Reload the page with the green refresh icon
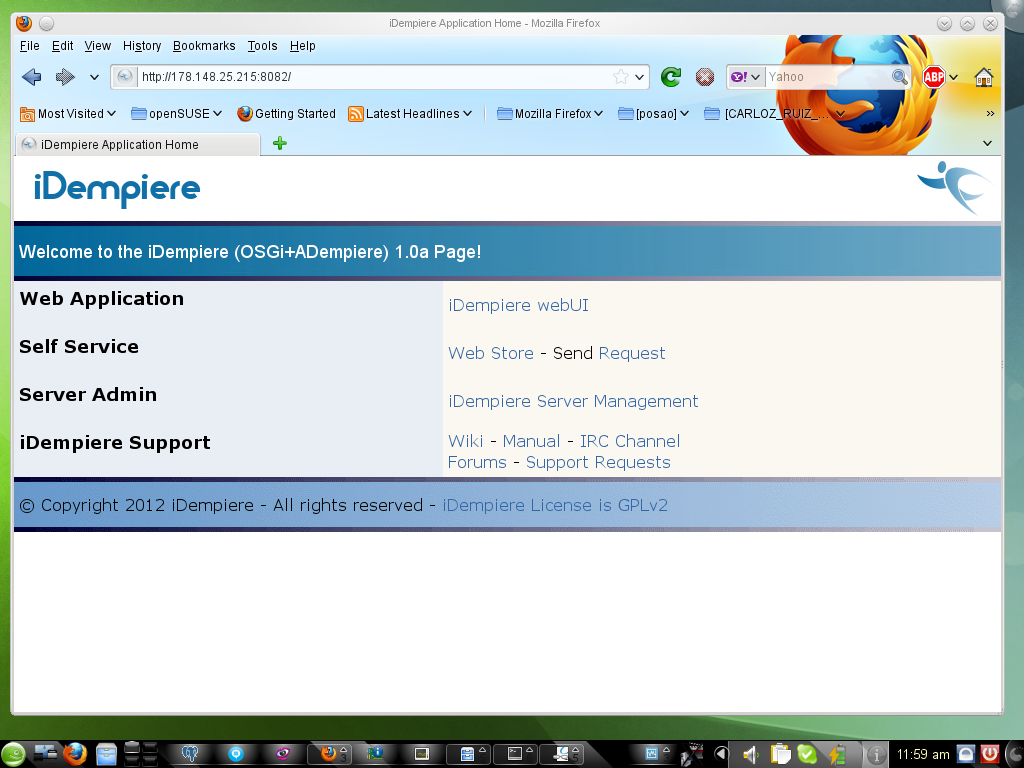Screen dimensions: 1024x768 (671, 77)
